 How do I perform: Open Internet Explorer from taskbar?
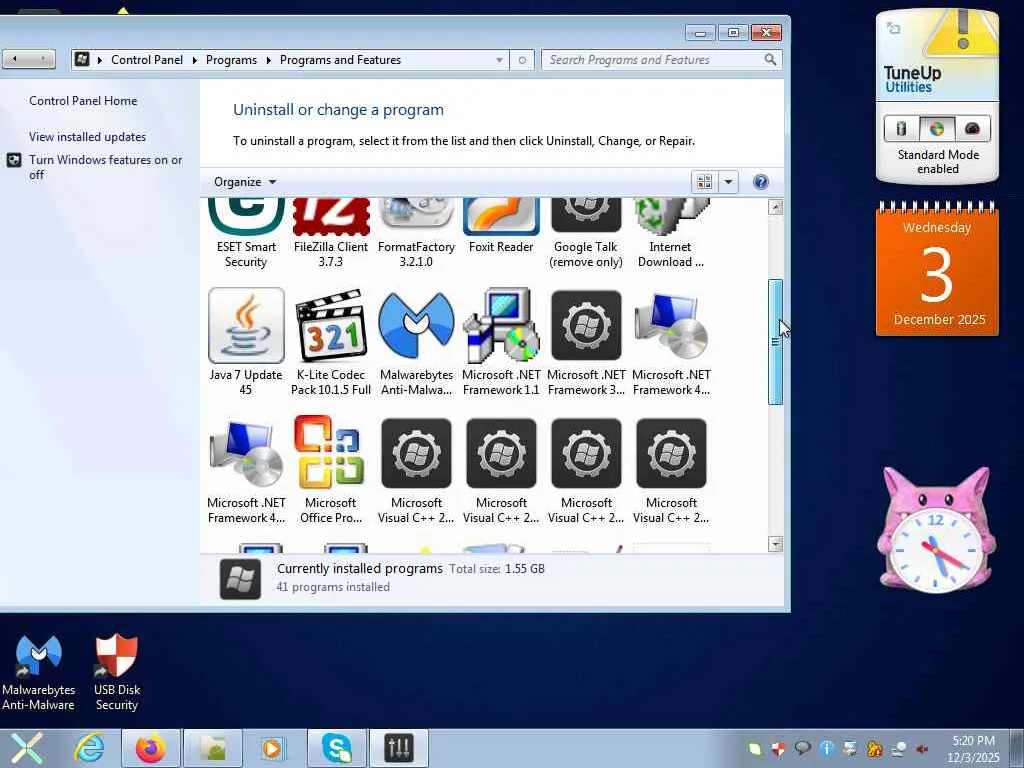click(x=89, y=748)
